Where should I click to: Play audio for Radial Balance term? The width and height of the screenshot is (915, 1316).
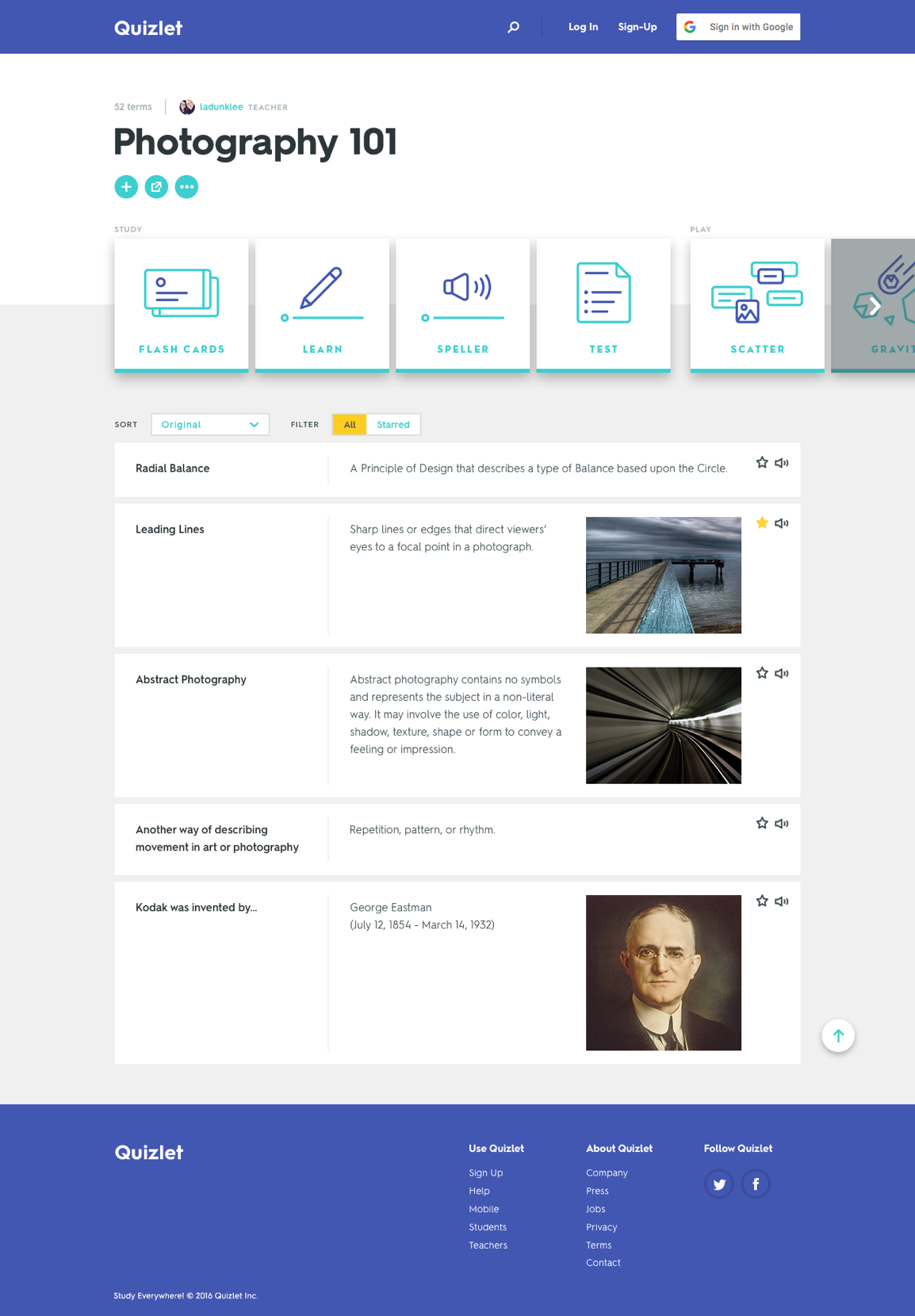pyautogui.click(x=782, y=463)
